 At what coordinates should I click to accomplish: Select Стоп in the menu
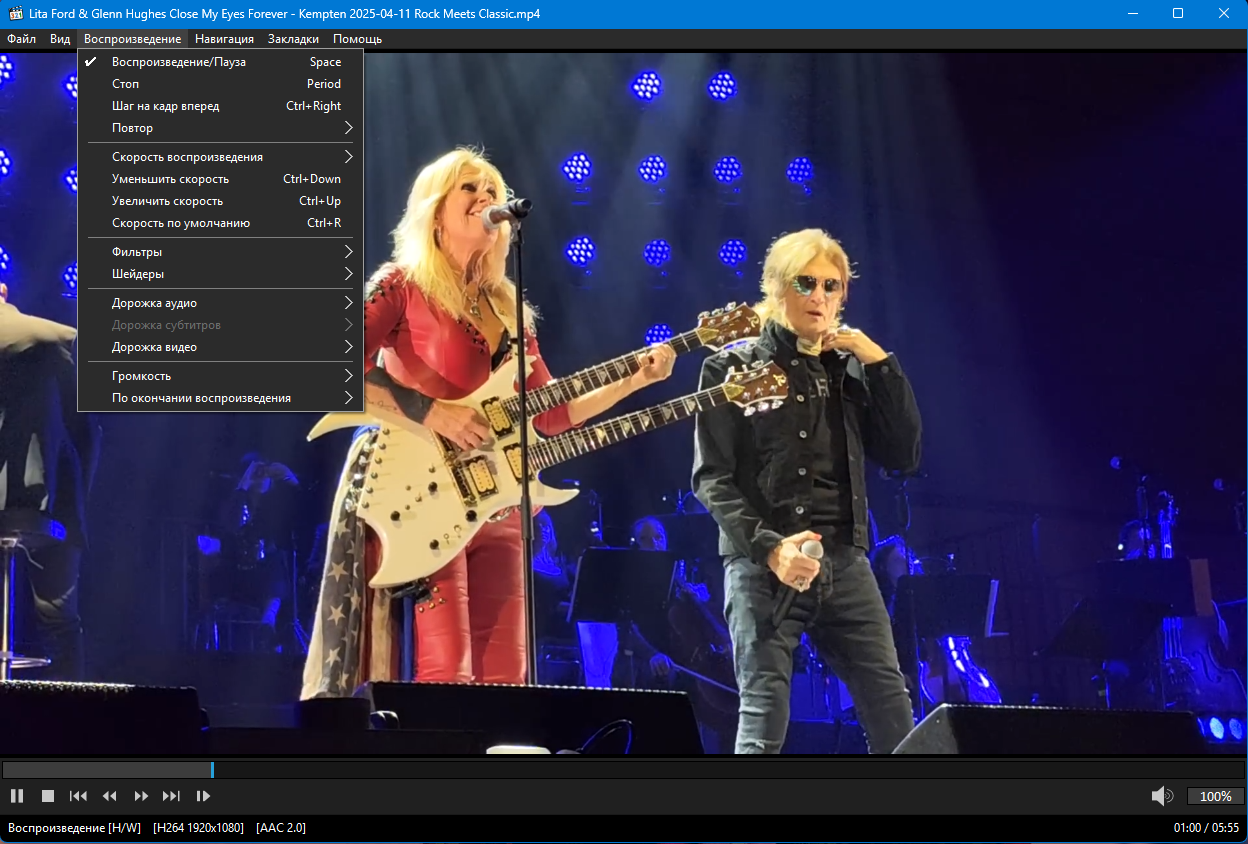[220, 84]
